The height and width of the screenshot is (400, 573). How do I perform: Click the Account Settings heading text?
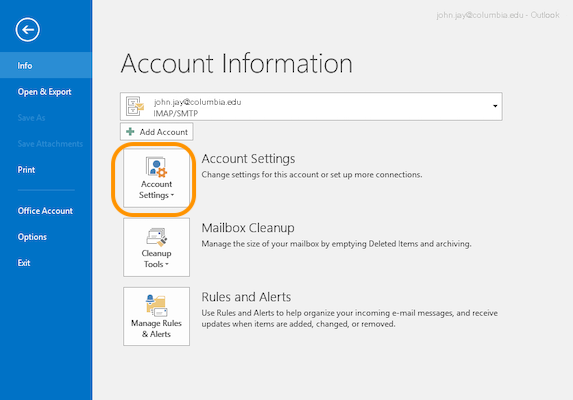point(248,159)
